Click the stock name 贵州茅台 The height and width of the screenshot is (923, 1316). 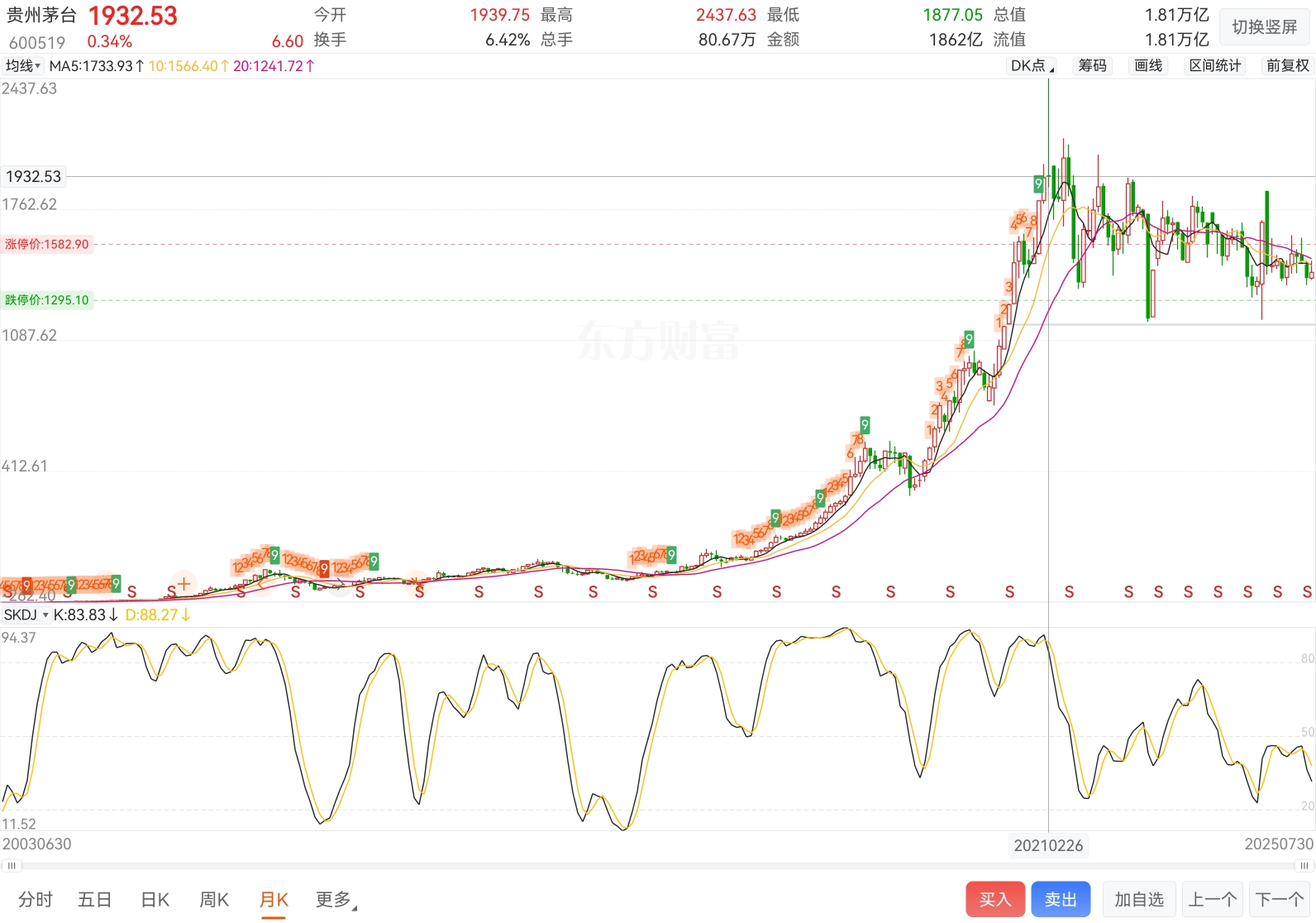[41, 16]
